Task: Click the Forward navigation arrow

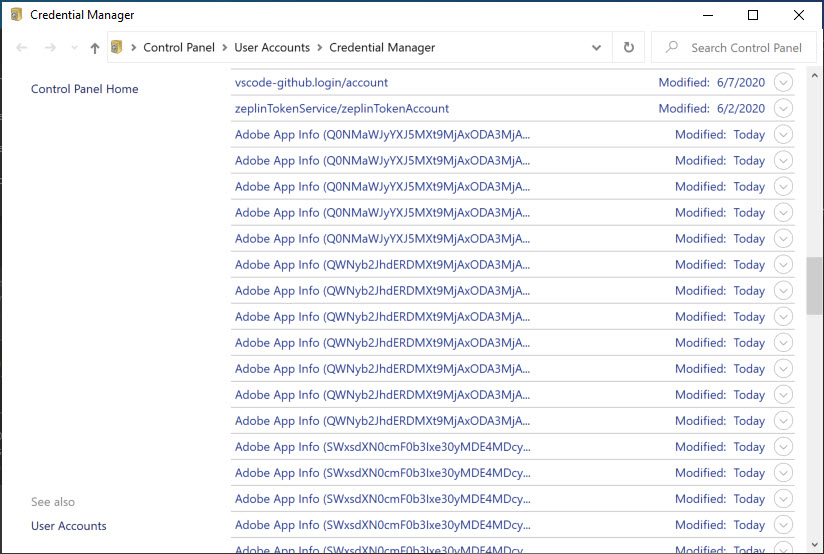Action: tap(50, 48)
